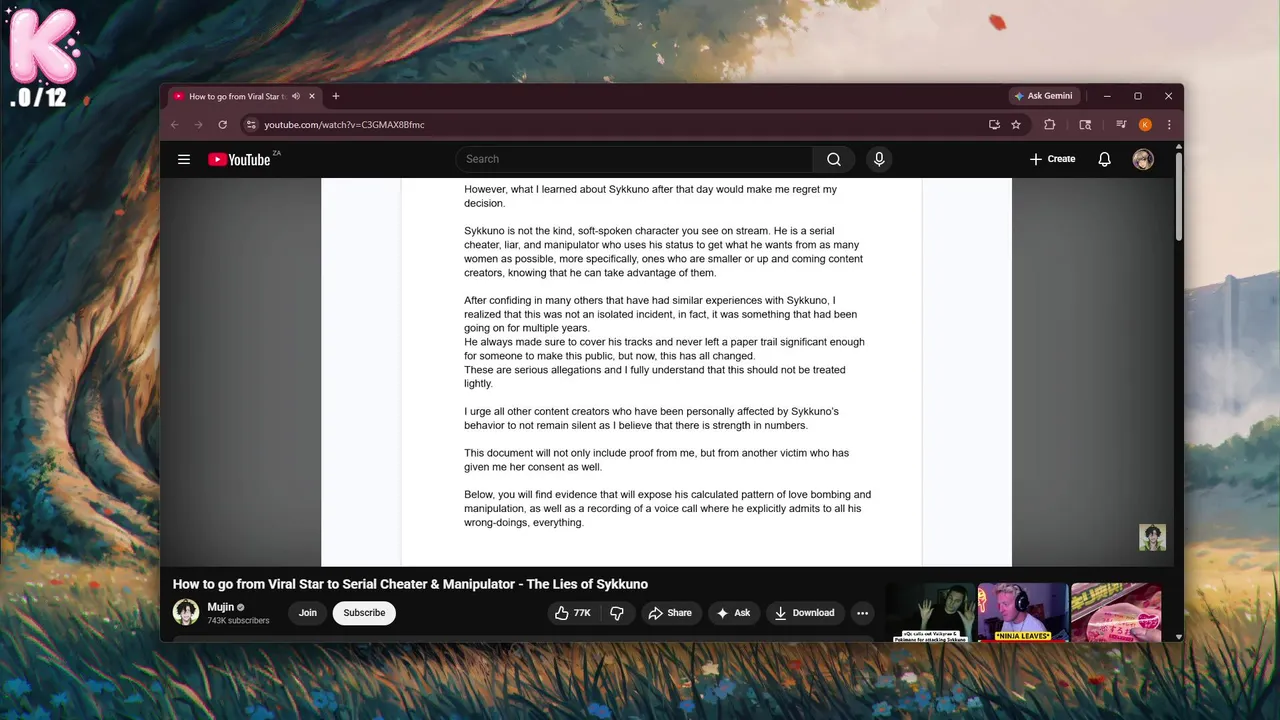The width and height of the screenshot is (1280, 720).
Task: Open the Chrome extensions puzzle icon
Action: click(1049, 125)
